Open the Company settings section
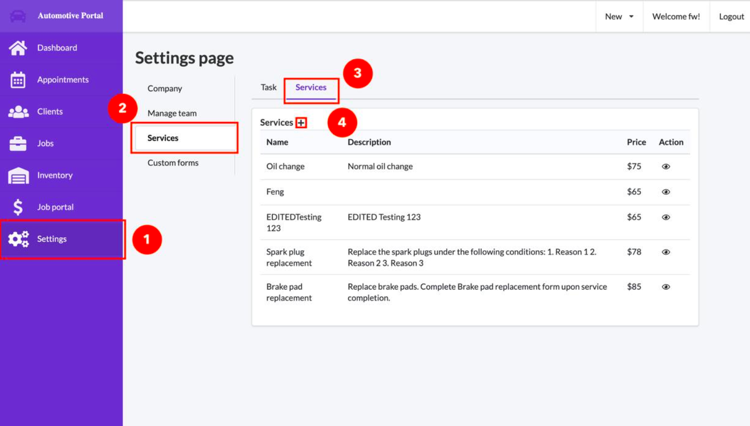Image resolution: width=750 pixels, height=426 pixels. pyautogui.click(x=165, y=89)
